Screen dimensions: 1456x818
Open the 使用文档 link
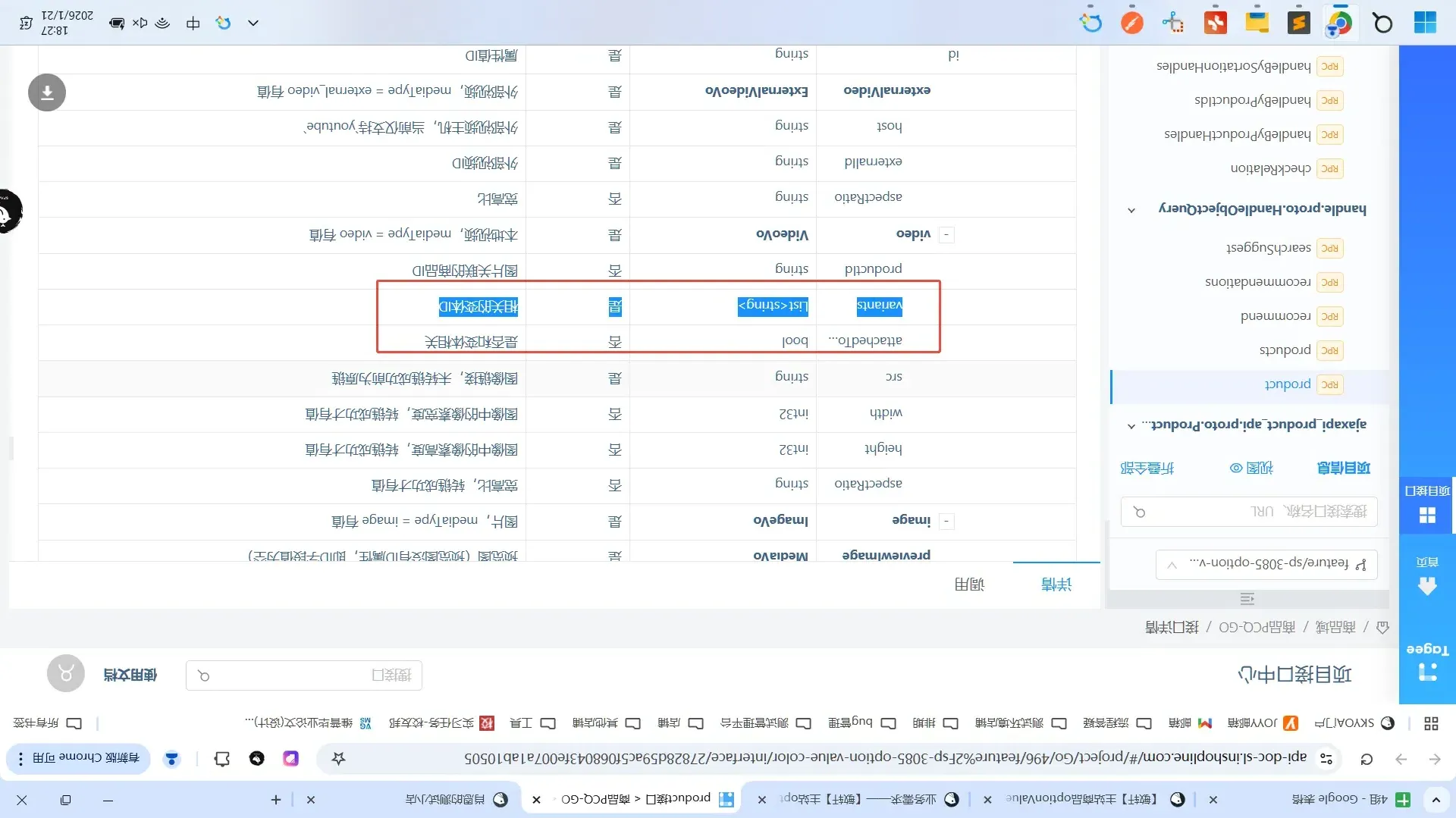coord(130,675)
